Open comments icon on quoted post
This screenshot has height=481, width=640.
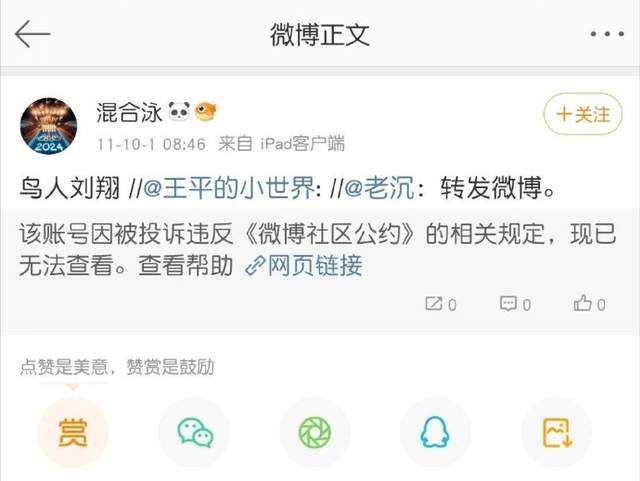(x=516, y=304)
